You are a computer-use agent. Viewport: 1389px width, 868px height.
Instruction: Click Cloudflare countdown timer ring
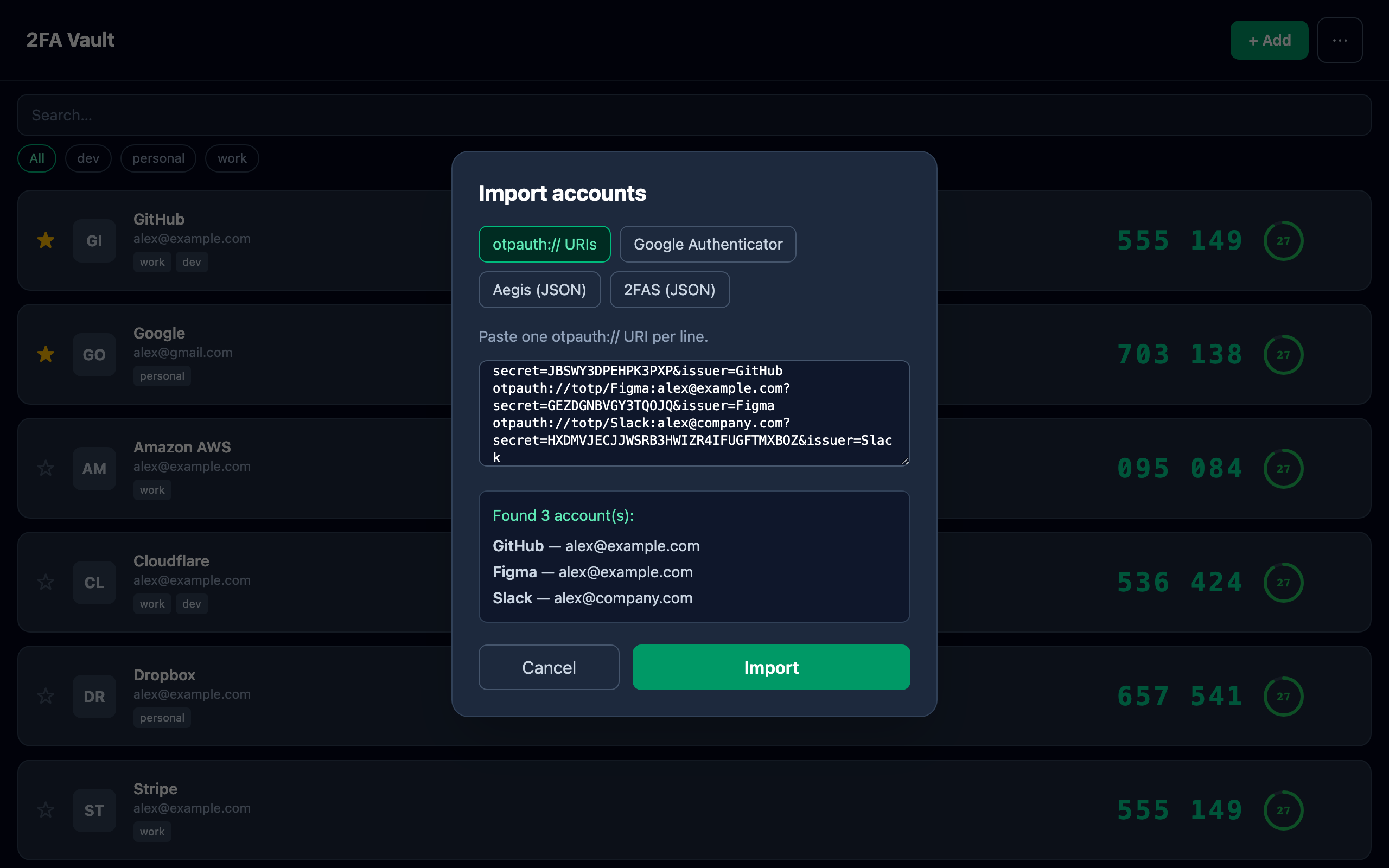(x=1283, y=582)
